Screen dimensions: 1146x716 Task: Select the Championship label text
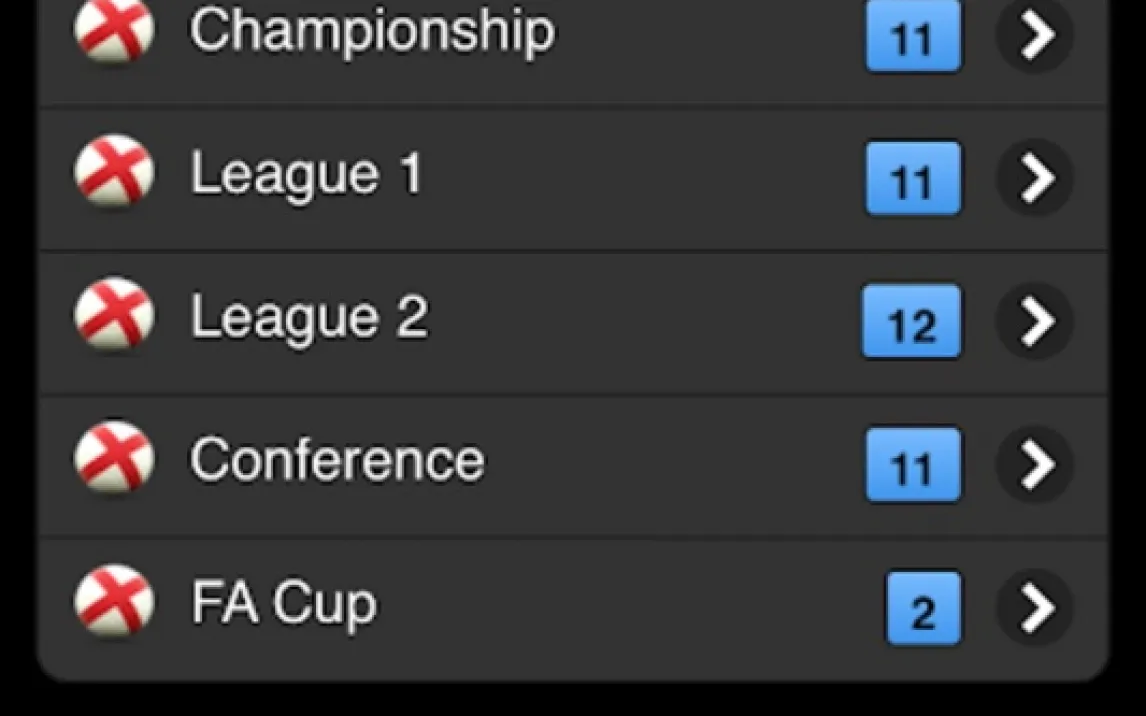(373, 31)
